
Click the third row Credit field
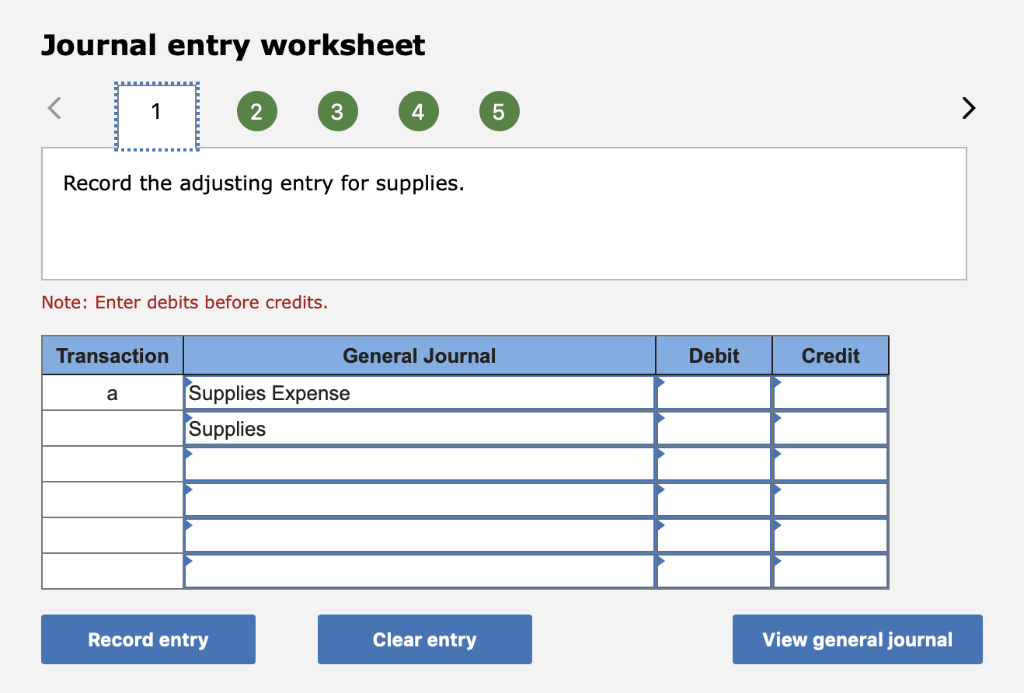(831, 464)
